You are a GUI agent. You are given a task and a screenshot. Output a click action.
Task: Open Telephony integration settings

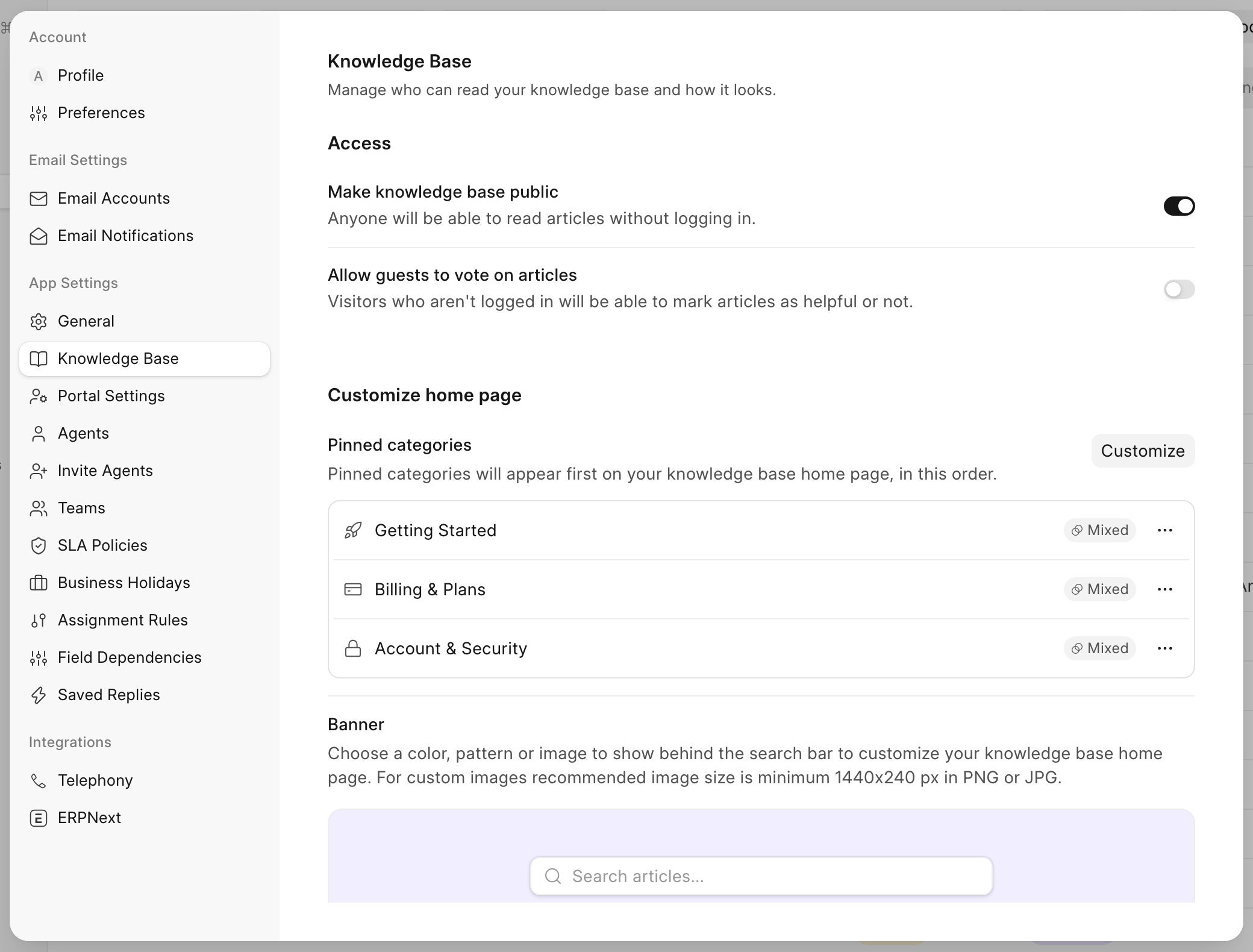click(145, 781)
